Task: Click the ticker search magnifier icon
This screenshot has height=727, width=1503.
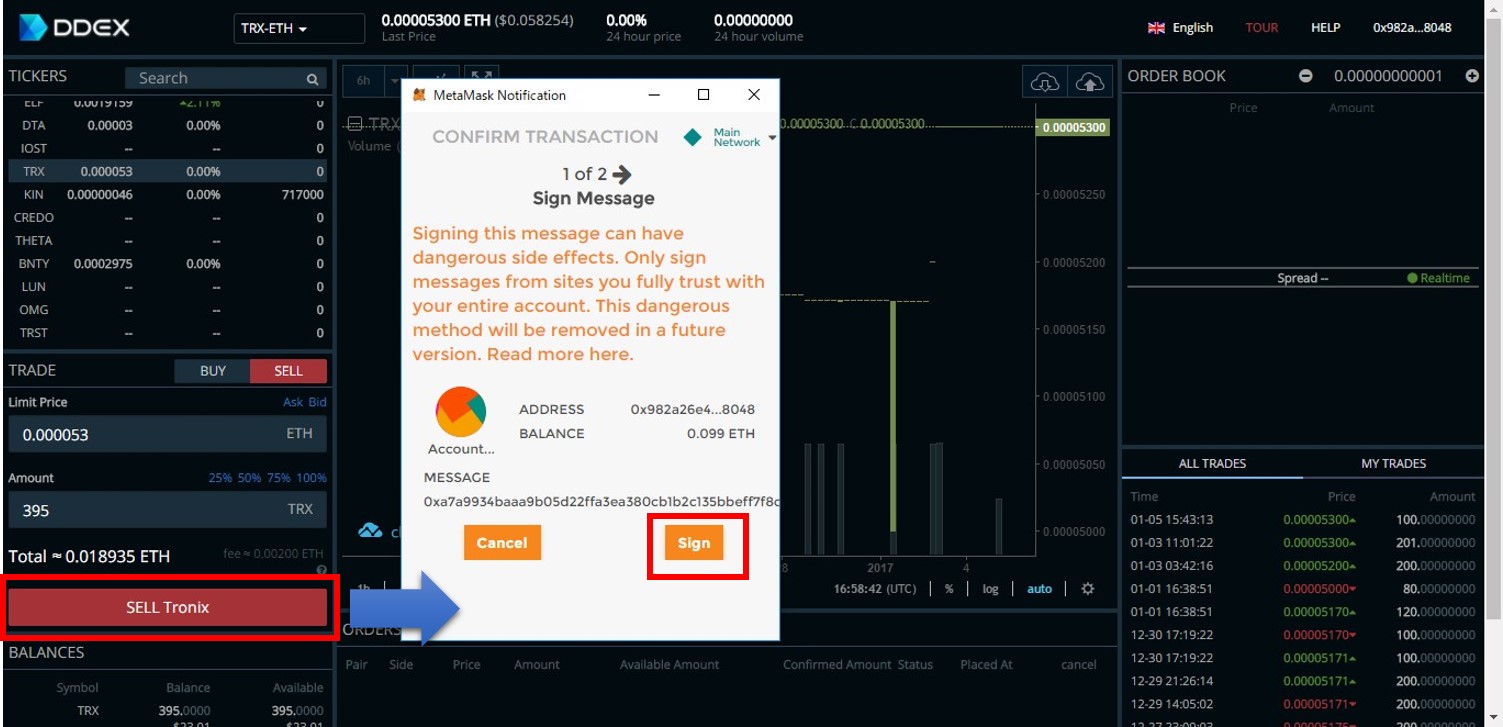Action: pyautogui.click(x=313, y=79)
